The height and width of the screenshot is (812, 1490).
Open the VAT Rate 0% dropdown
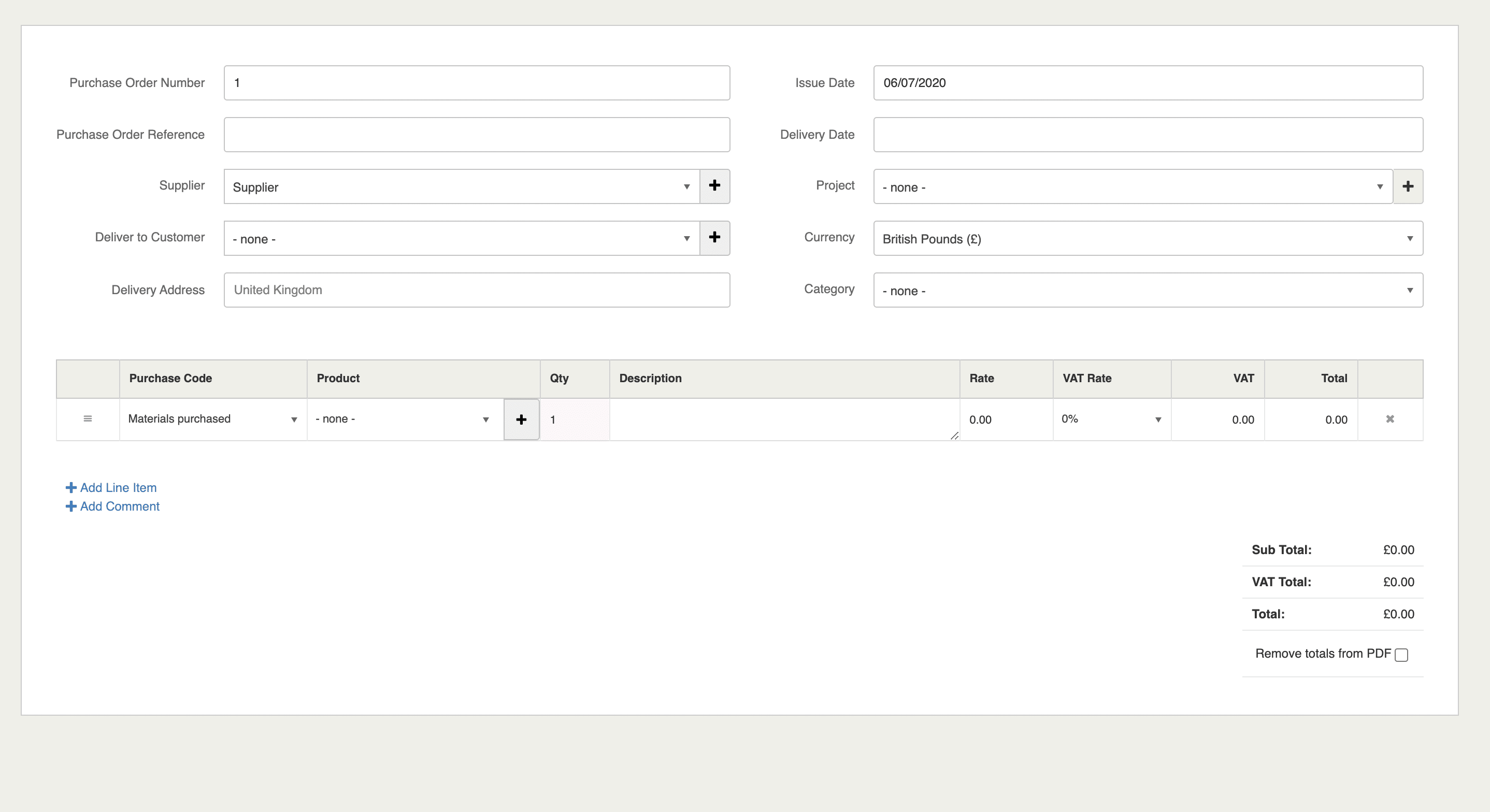click(1111, 419)
